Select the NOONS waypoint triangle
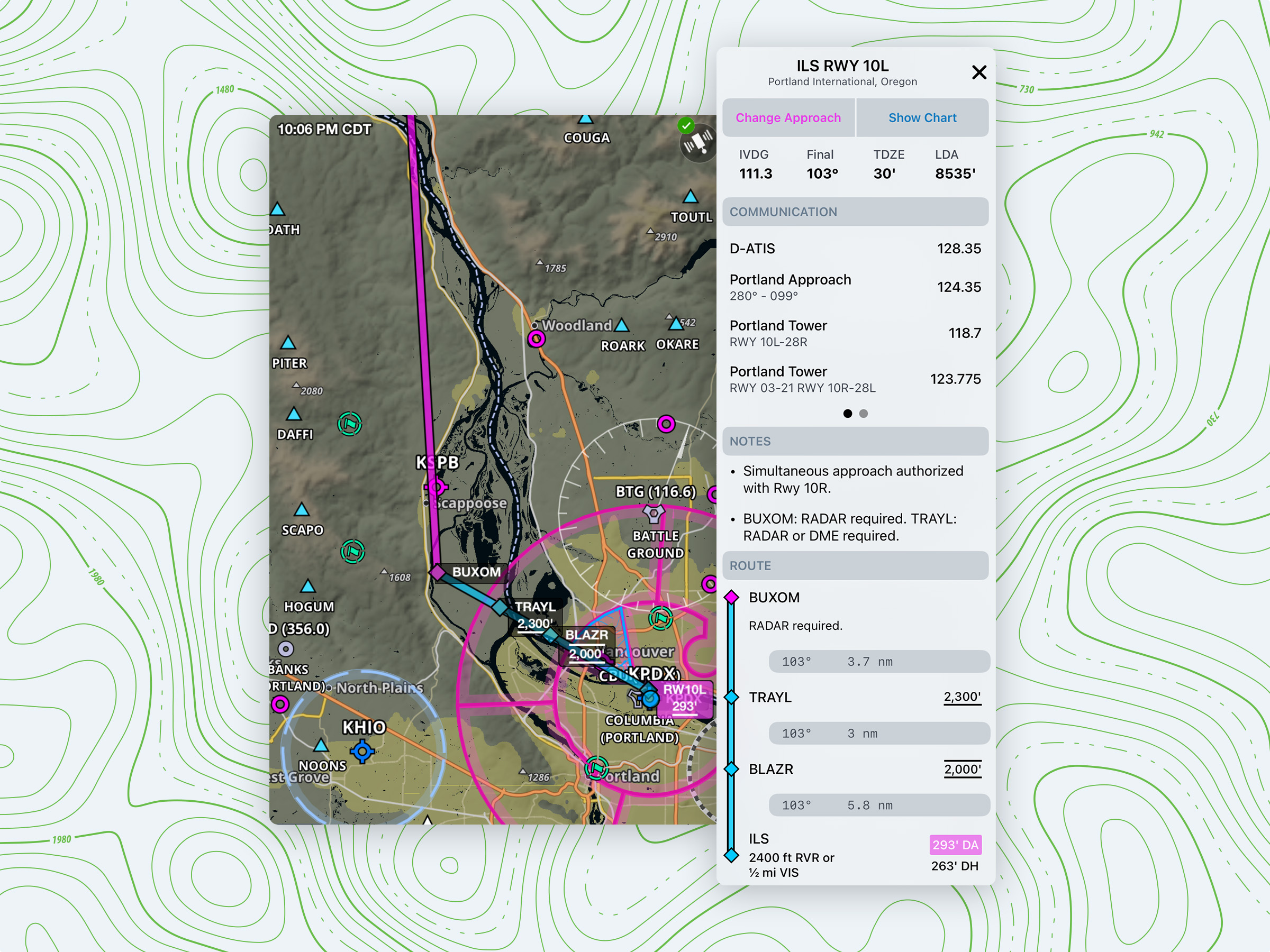The width and height of the screenshot is (1270, 952). [x=321, y=745]
